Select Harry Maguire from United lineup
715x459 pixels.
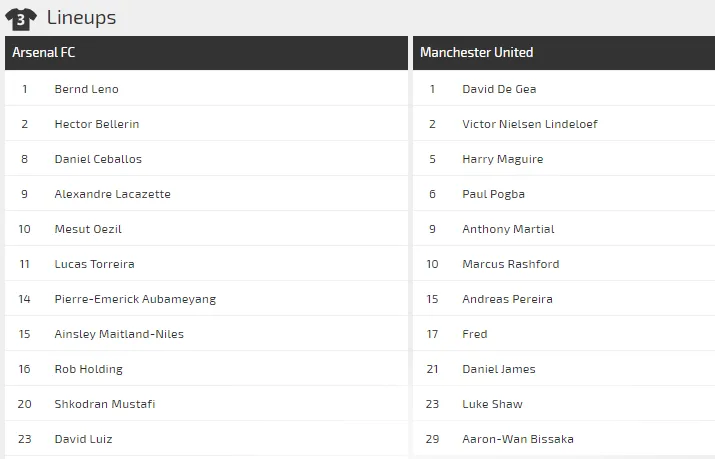(502, 159)
